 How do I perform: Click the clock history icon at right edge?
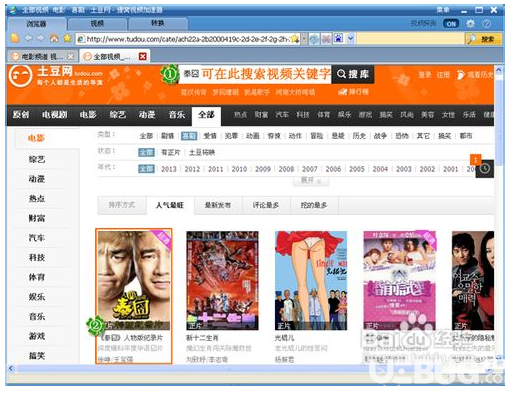click(x=485, y=169)
